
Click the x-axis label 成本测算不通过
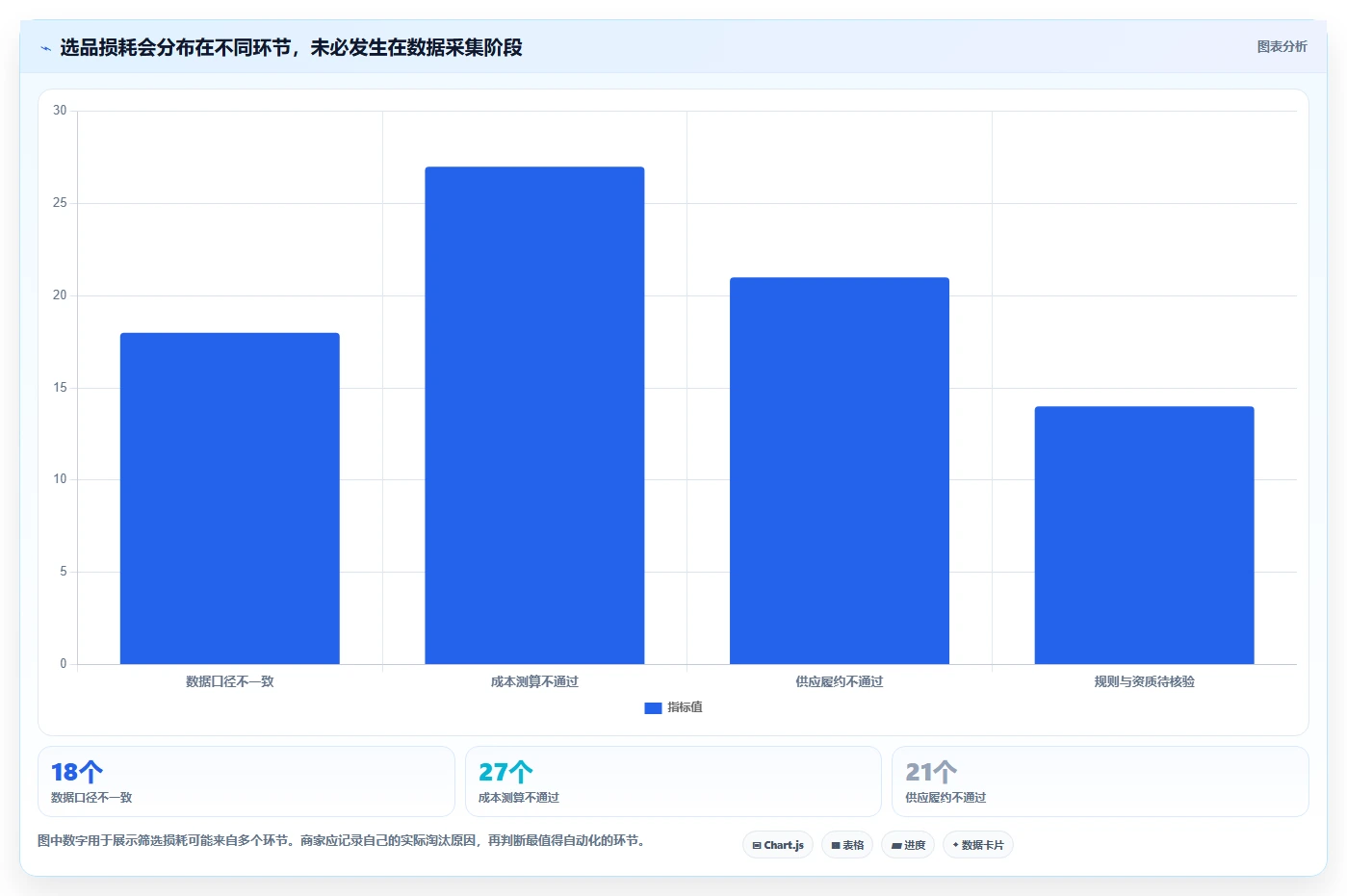coord(534,681)
